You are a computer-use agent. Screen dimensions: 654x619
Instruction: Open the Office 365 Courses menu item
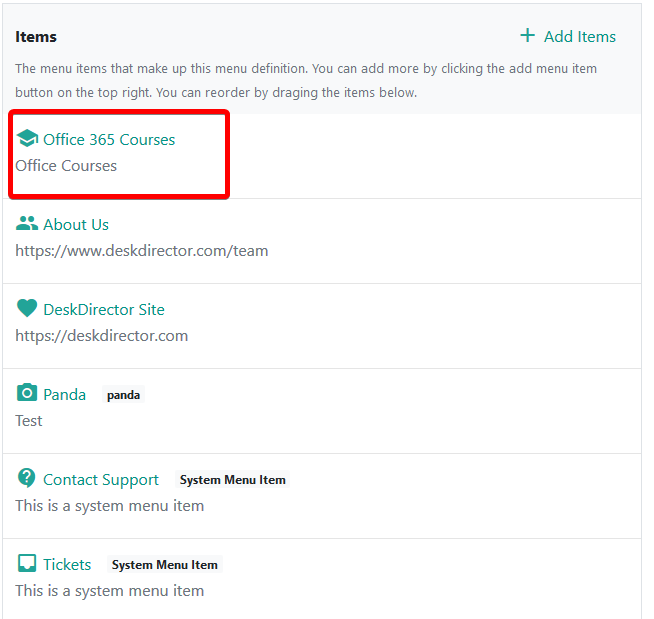pyautogui.click(x=109, y=140)
